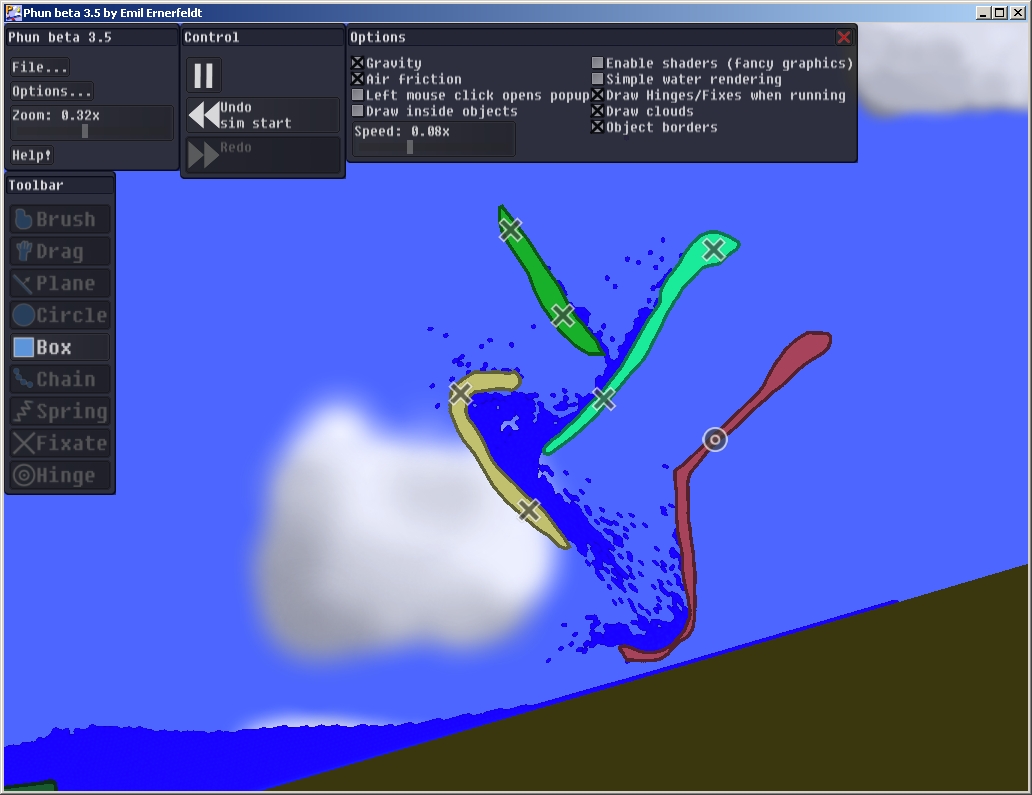Open the File... menu
Viewport: 1032px width, 795px height.
coord(40,67)
